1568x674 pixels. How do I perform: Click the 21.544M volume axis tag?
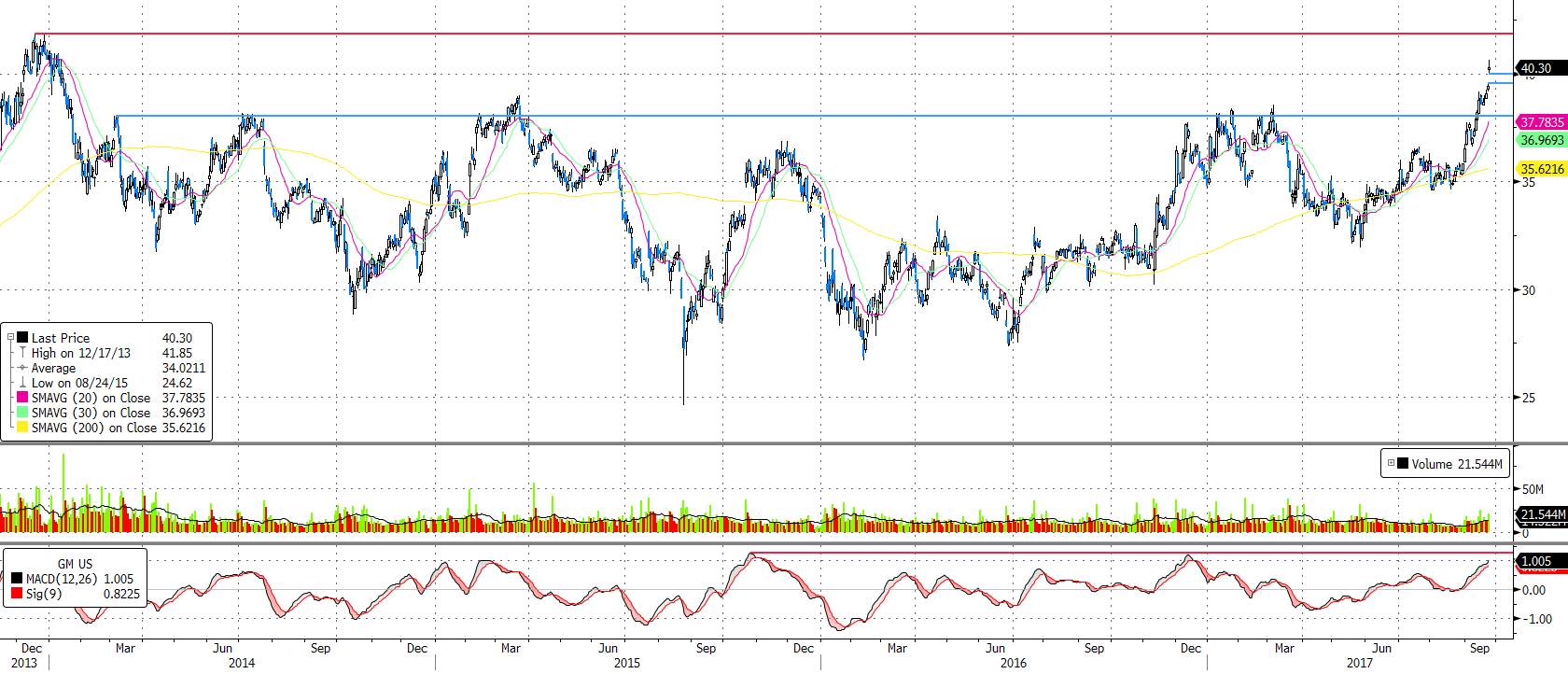coord(1542,514)
